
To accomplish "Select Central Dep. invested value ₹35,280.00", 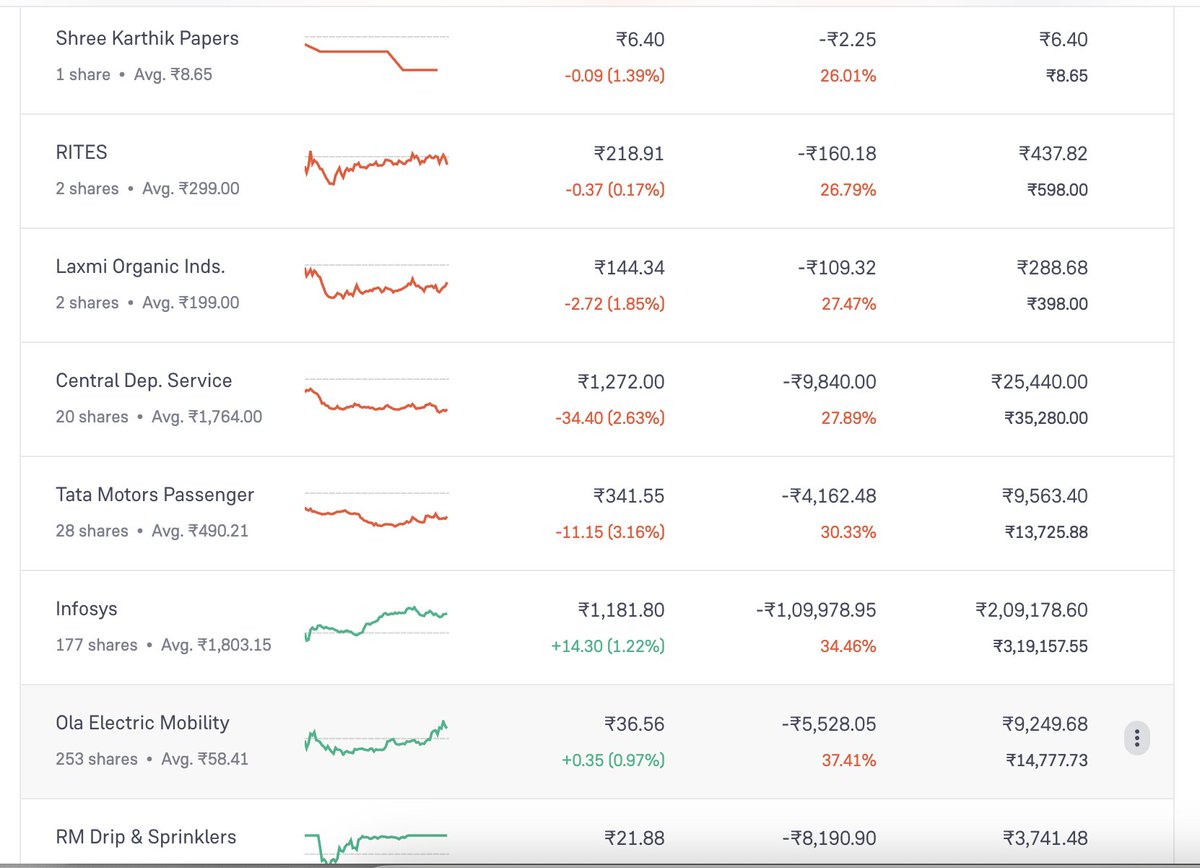I will pos(1046,418).
